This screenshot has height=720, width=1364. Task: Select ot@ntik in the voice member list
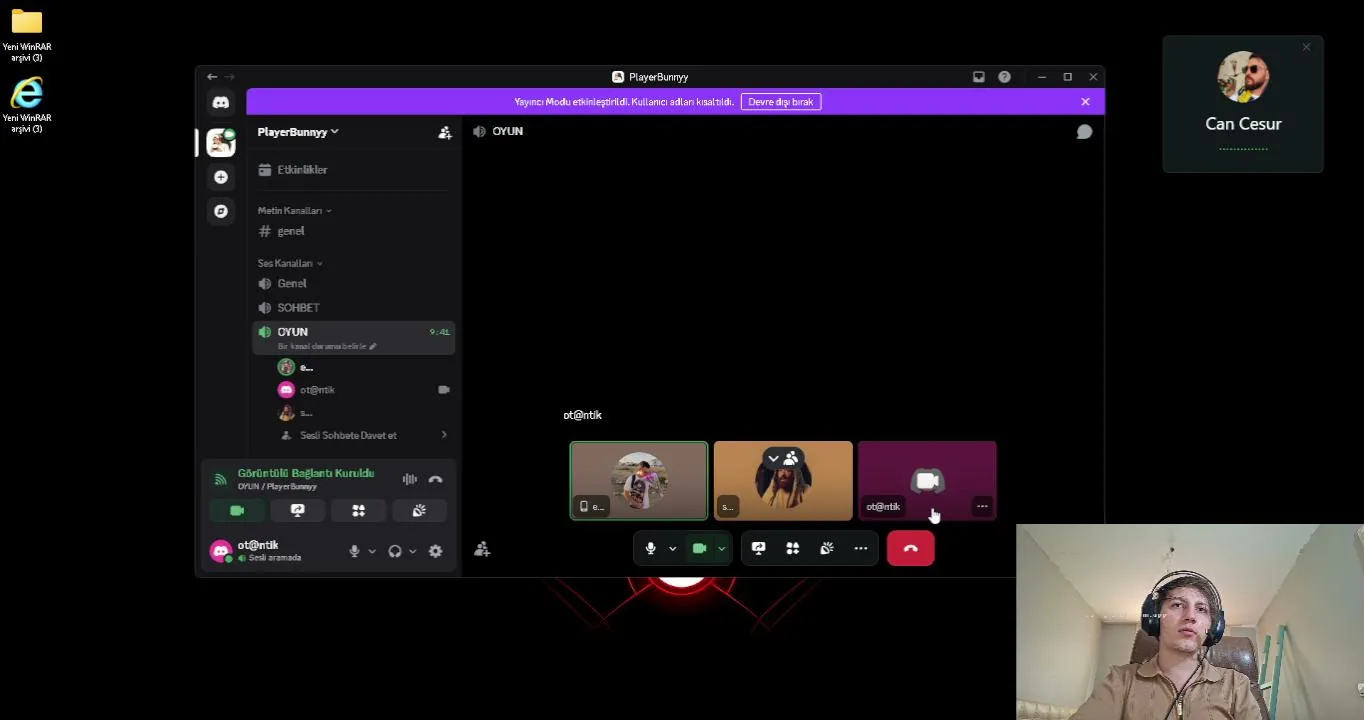[364, 390]
